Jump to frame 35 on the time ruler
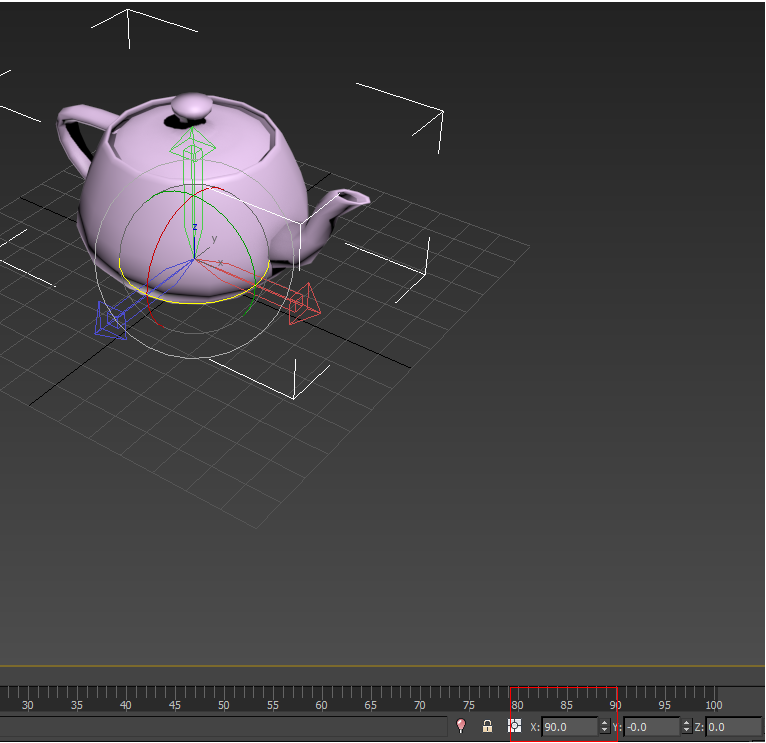This screenshot has height=743, width=766. tap(77, 705)
